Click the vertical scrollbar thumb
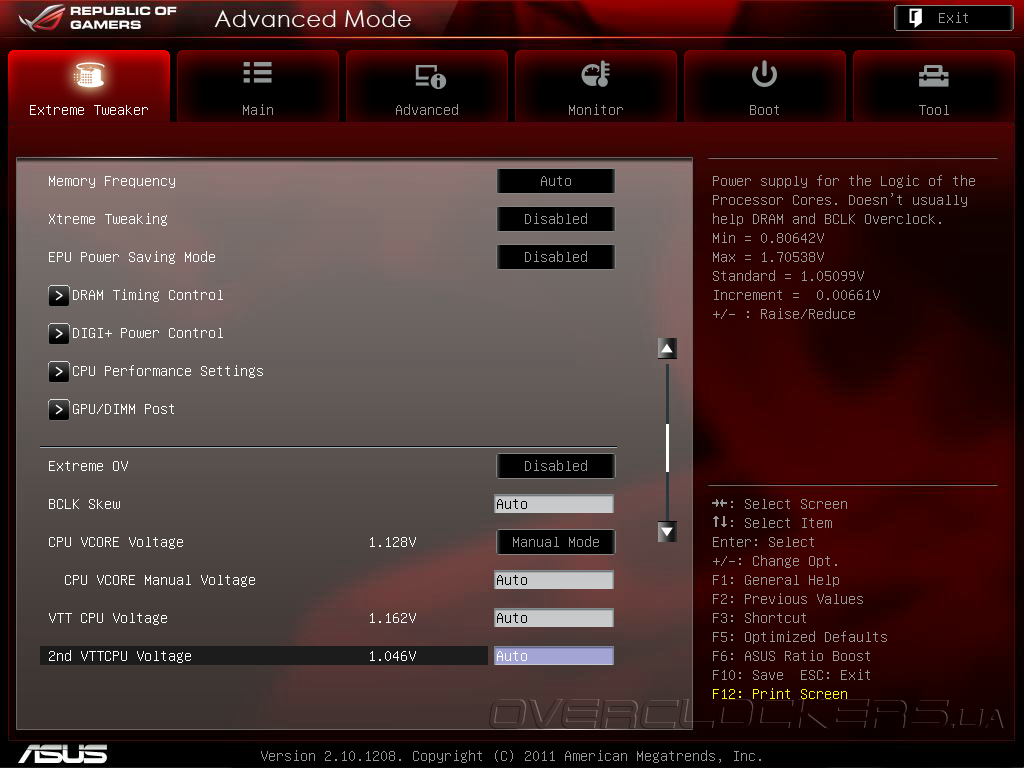This screenshot has width=1024, height=768. click(667, 447)
